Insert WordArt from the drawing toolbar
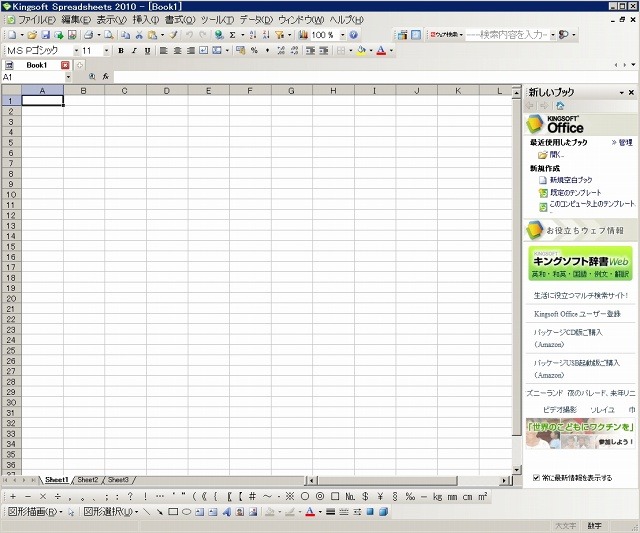The image size is (640, 533). 227,512
